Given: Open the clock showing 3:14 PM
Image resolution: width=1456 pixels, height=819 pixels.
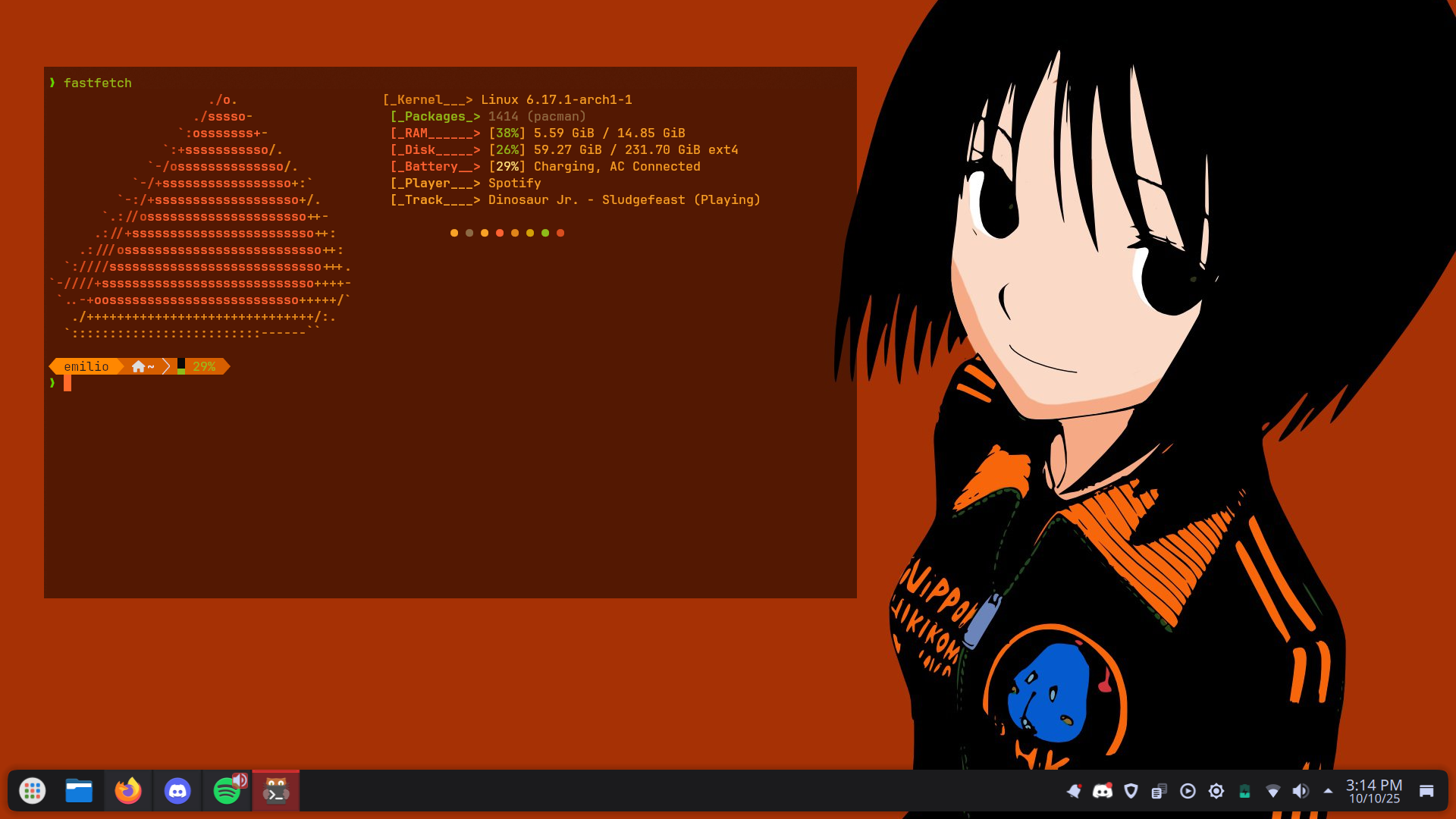Looking at the screenshot, I should tap(1373, 791).
